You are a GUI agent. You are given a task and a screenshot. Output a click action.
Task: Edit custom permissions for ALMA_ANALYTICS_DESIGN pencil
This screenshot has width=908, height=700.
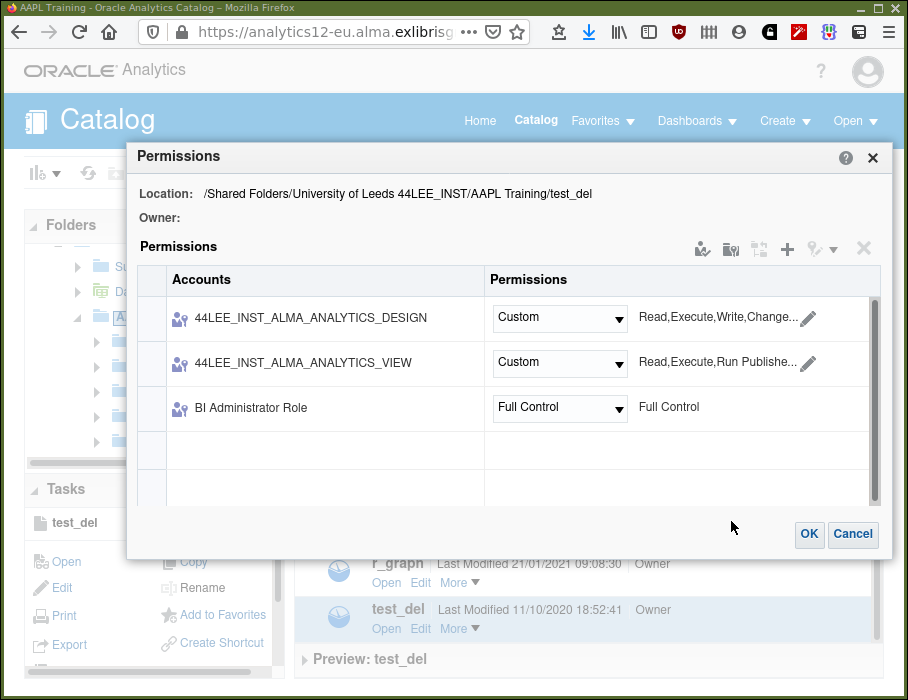(x=808, y=318)
